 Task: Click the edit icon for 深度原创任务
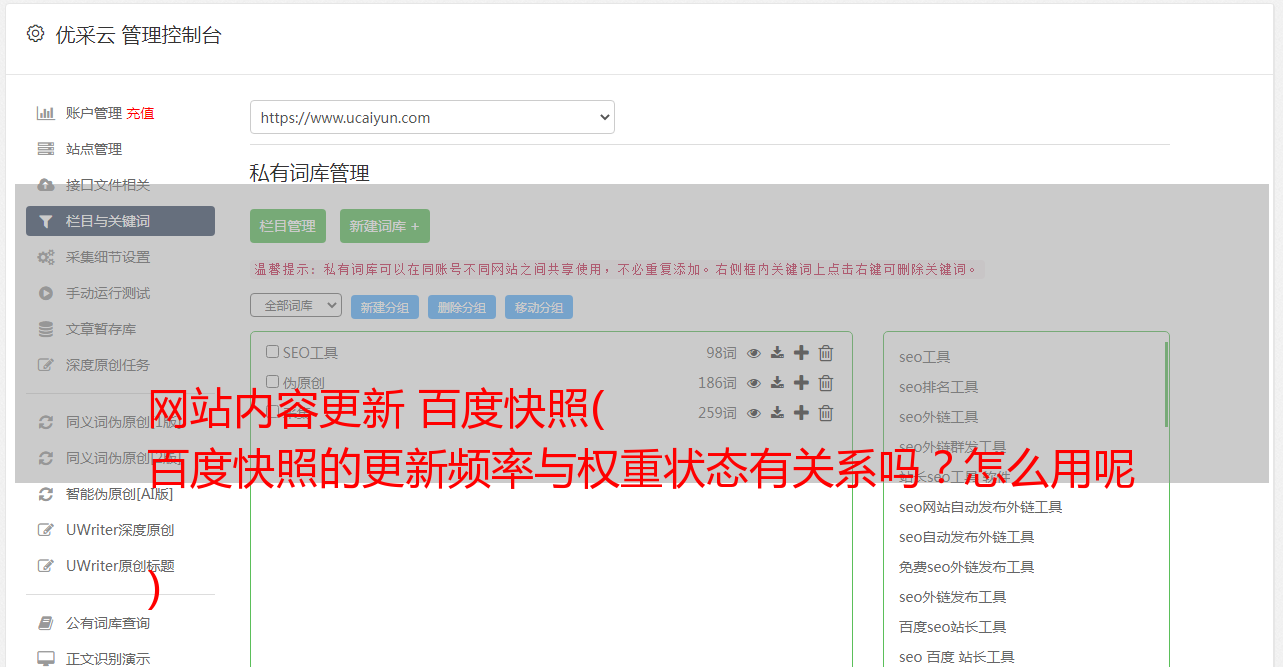pos(45,365)
